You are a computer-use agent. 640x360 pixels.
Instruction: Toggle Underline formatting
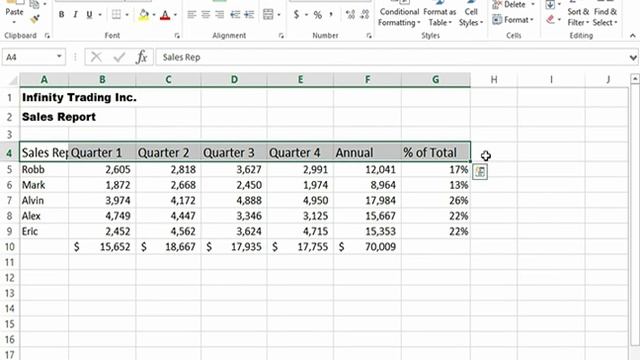[89, 15]
